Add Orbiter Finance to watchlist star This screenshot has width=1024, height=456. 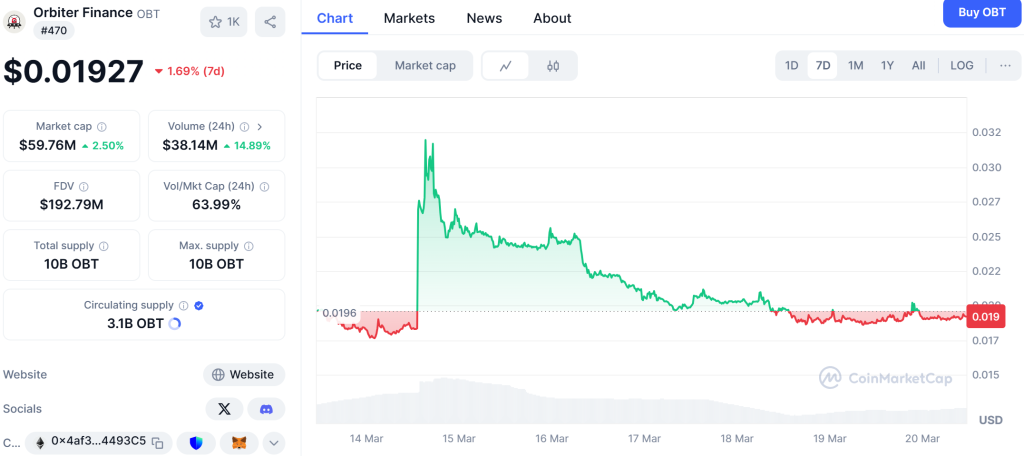coord(223,21)
